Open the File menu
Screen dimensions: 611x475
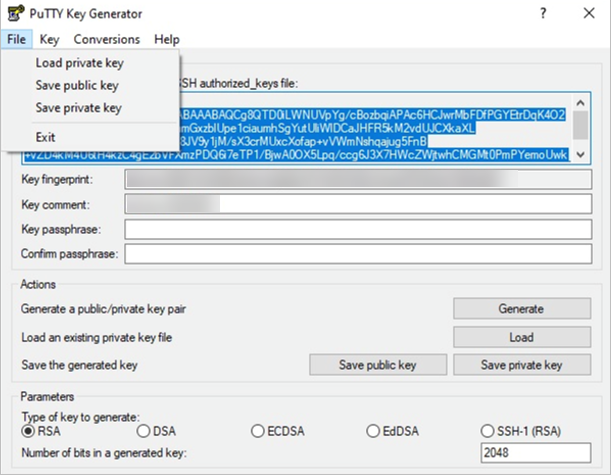tap(16, 39)
